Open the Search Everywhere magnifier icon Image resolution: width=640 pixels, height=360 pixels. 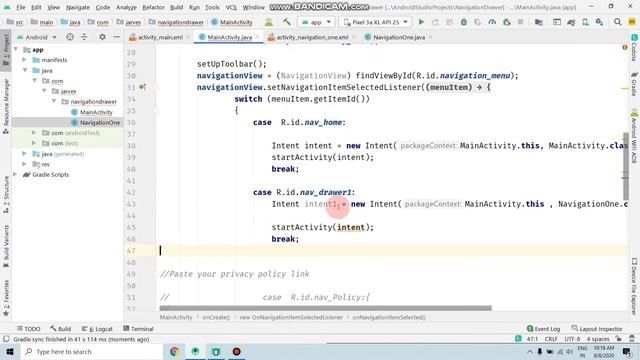[618, 22]
